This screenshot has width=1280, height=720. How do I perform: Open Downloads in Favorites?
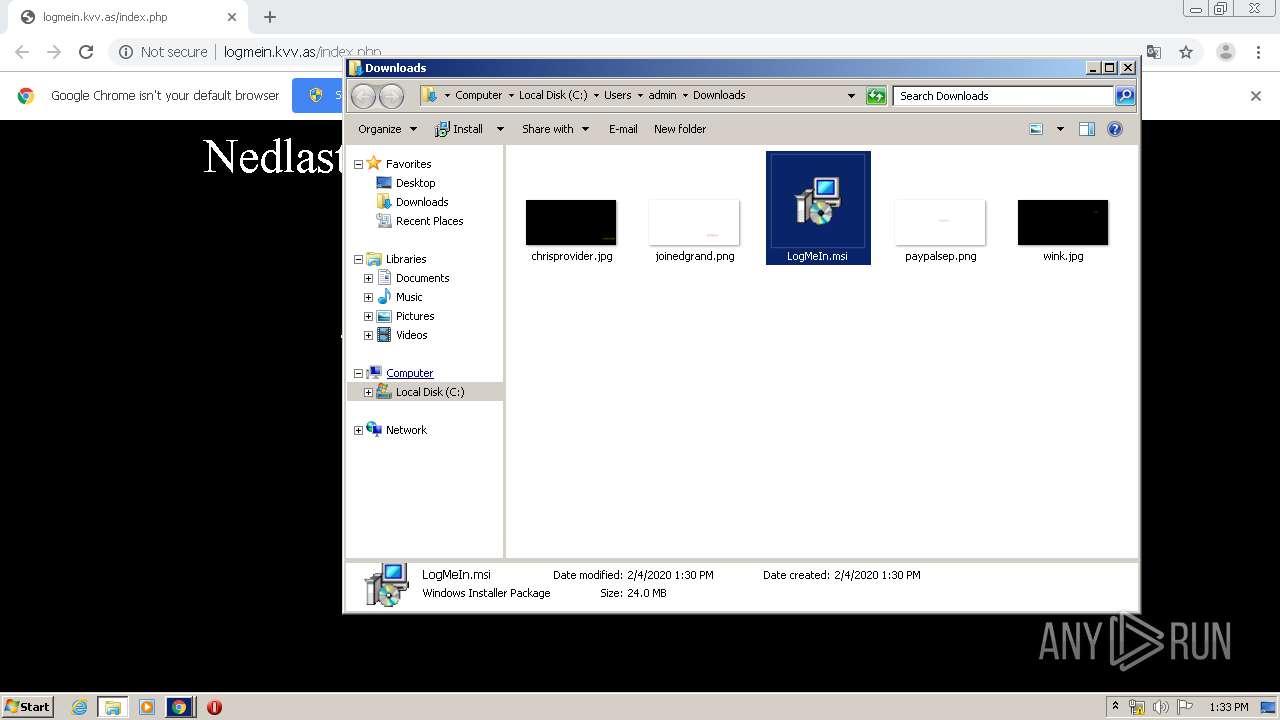click(421, 202)
